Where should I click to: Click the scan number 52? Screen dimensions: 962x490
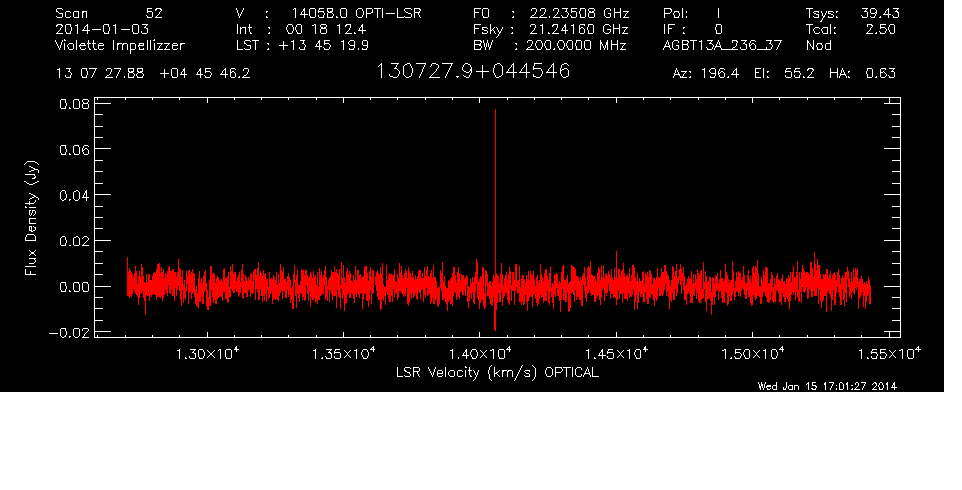(154, 13)
